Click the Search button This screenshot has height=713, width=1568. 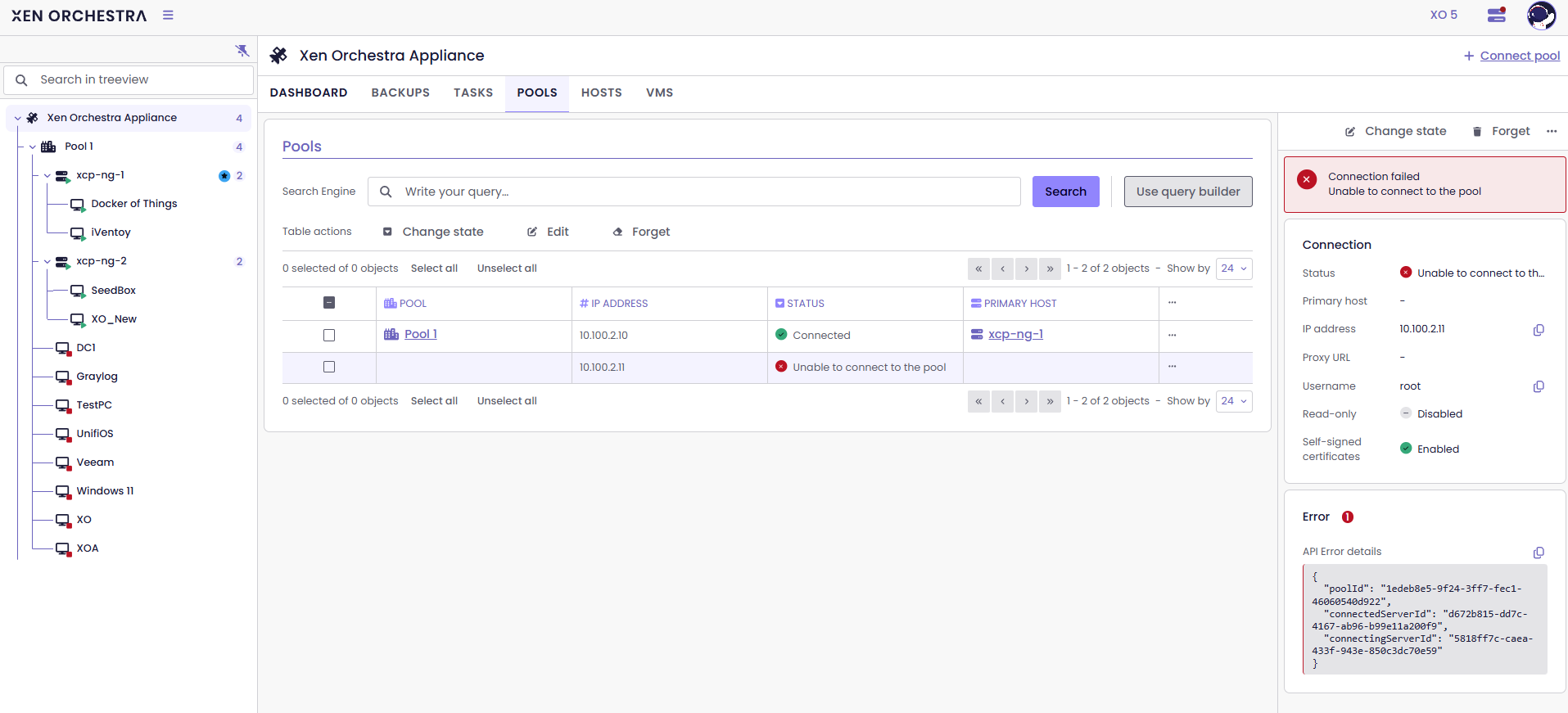(x=1065, y=192)
